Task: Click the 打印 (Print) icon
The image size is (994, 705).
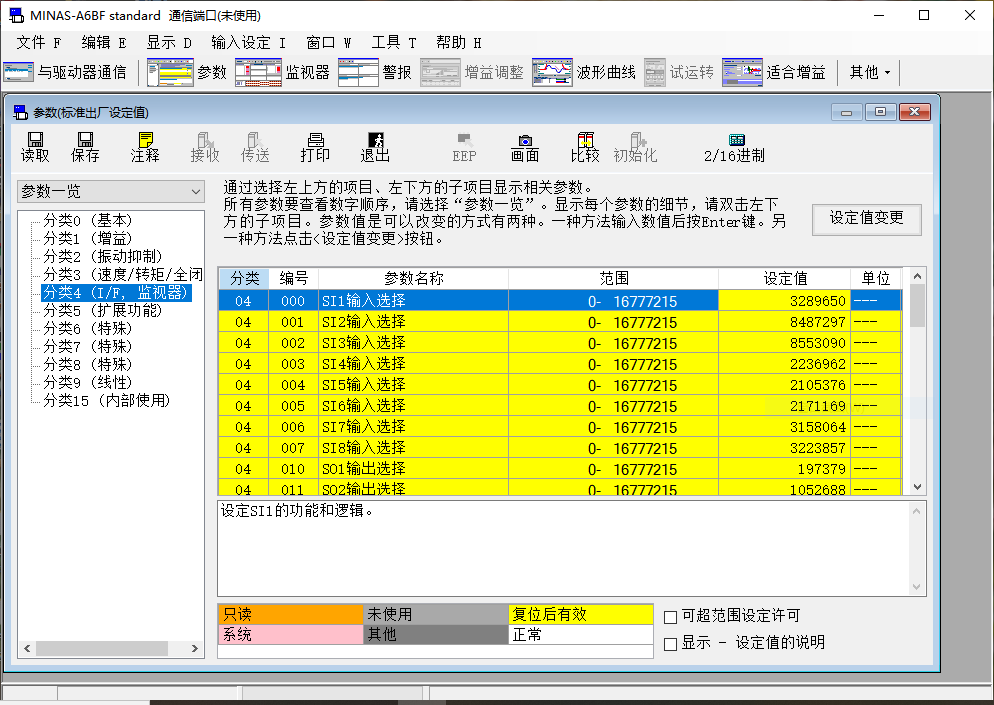Action: click(x=315, y=146)
